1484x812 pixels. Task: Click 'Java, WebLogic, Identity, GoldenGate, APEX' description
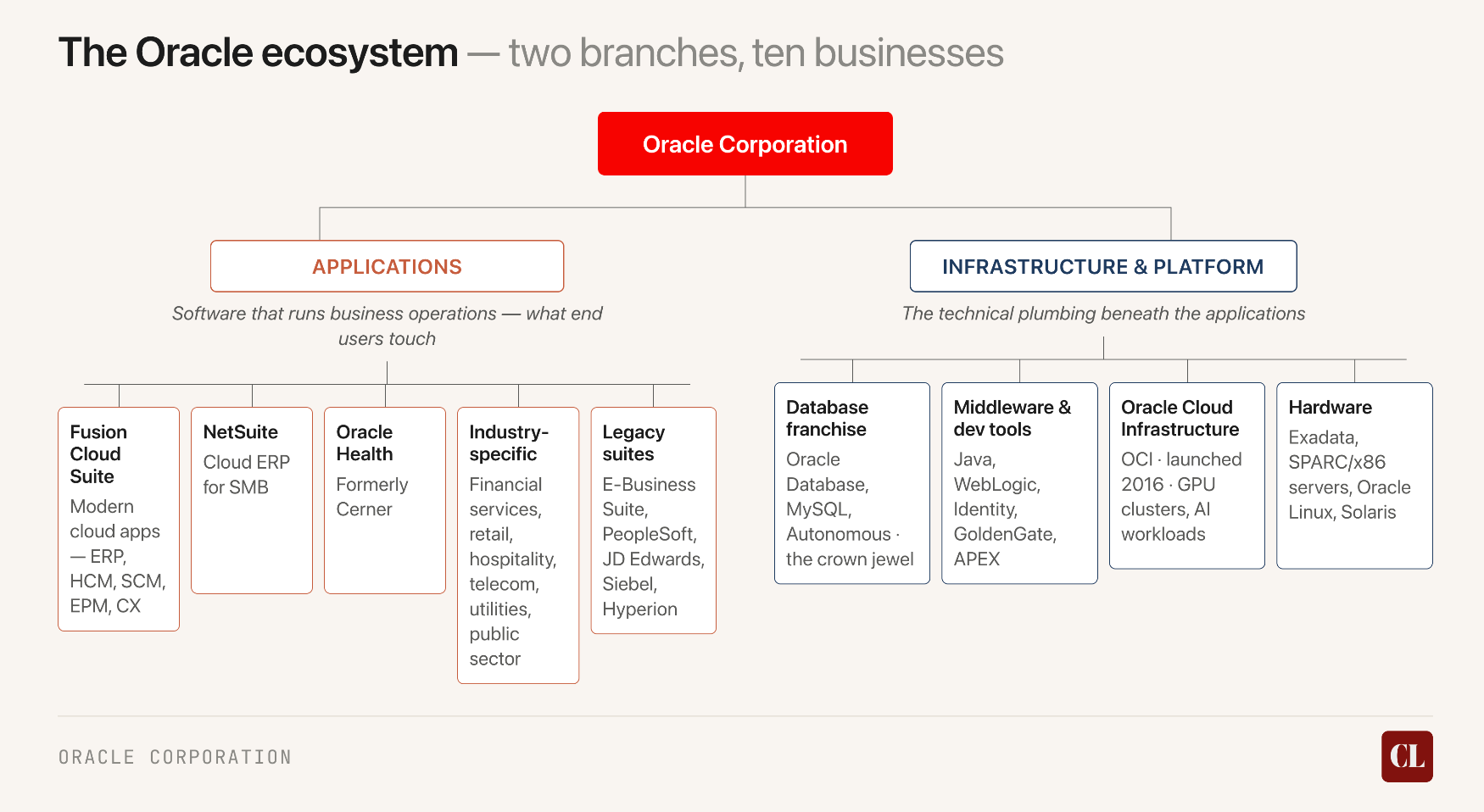point(1005,509)
